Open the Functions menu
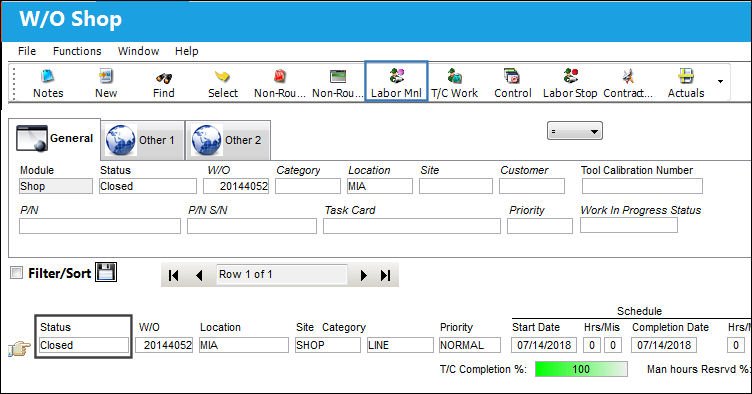Image resolution: width=752 pixels, height=394 pixels. [77, 51]
